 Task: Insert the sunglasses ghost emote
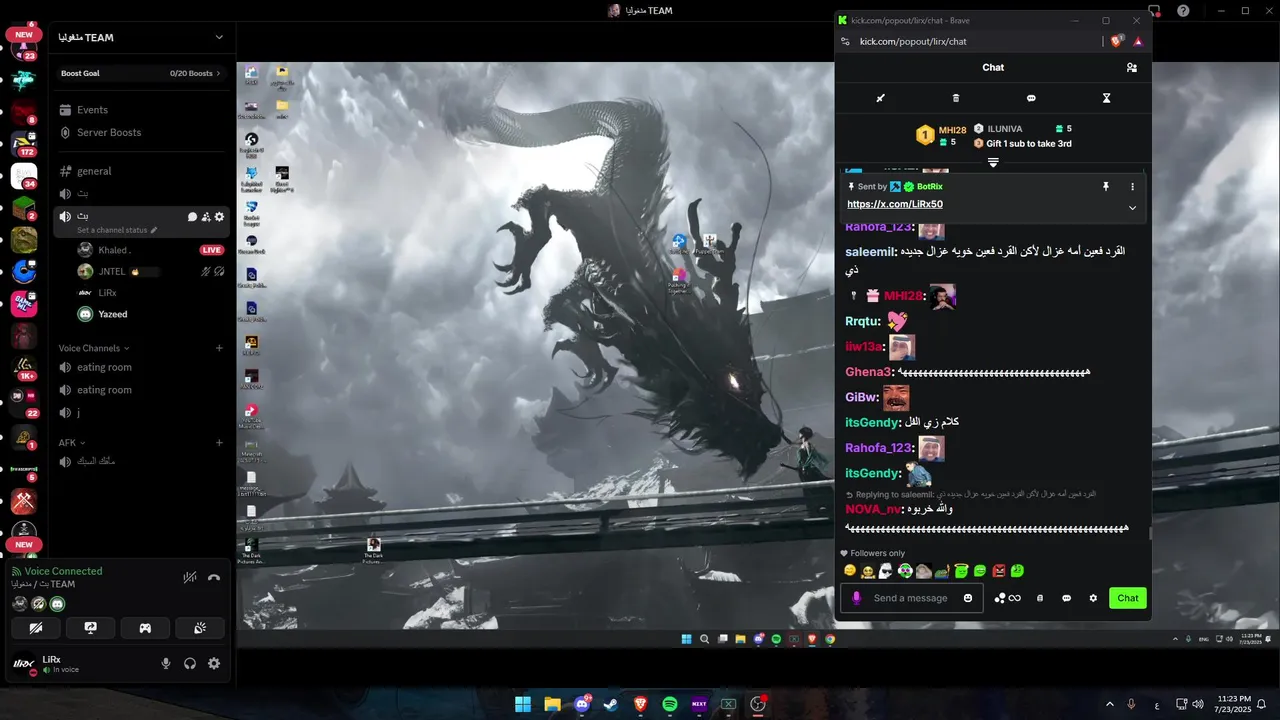886,571
